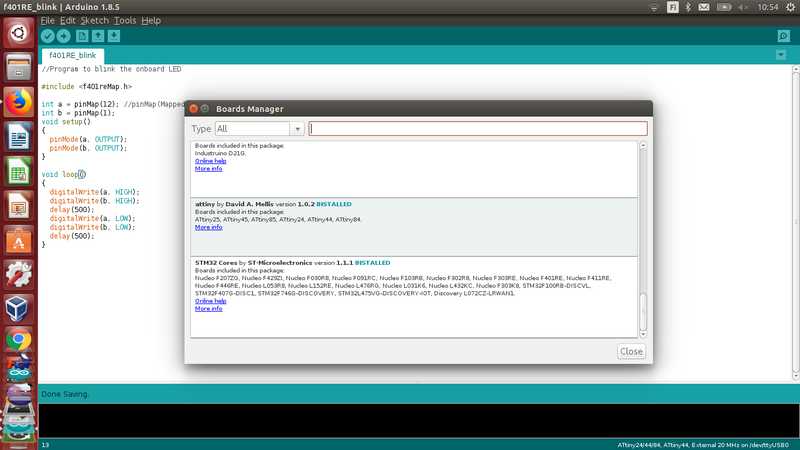
Task: Open More info link under Industruino D21G
Action: (x=208, y=168)
